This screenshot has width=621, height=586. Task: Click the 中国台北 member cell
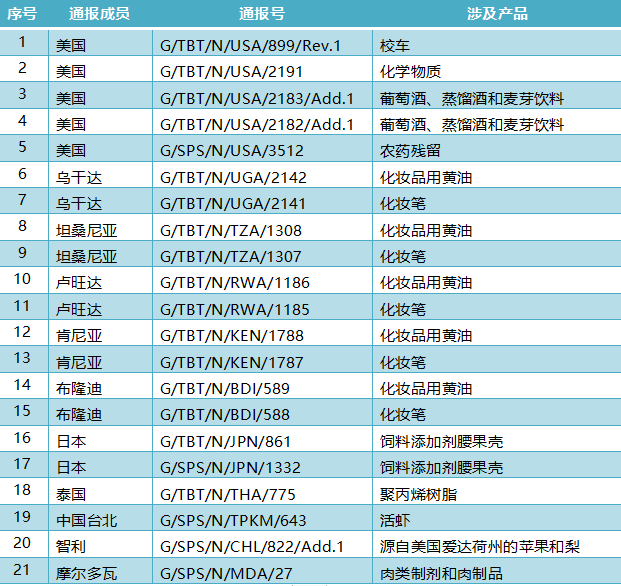(101, 518)
